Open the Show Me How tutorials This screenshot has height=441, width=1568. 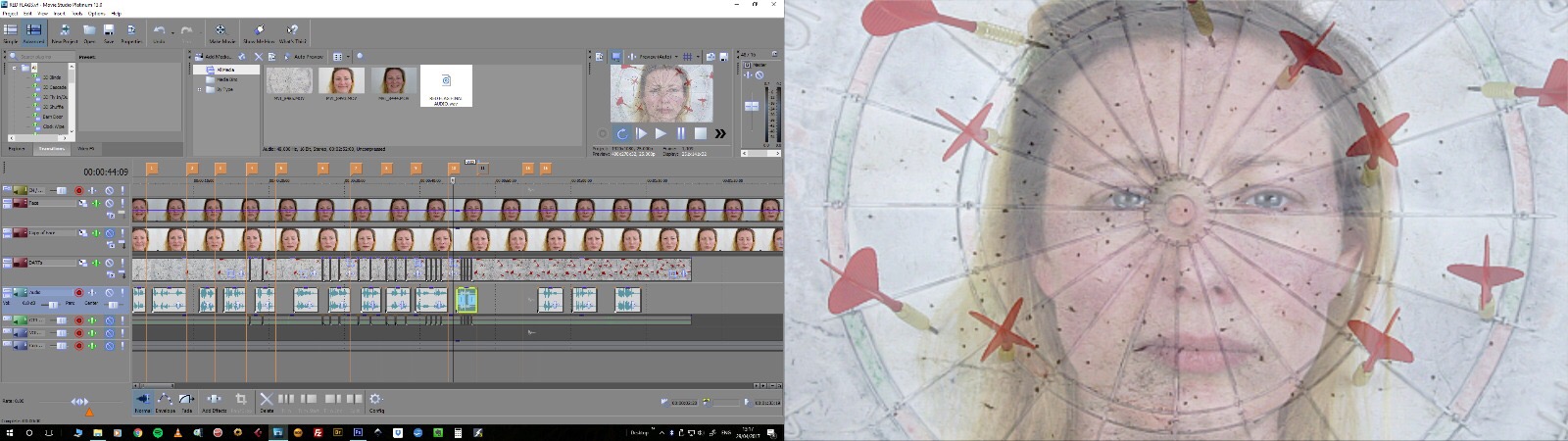click(x=259, y=33)
